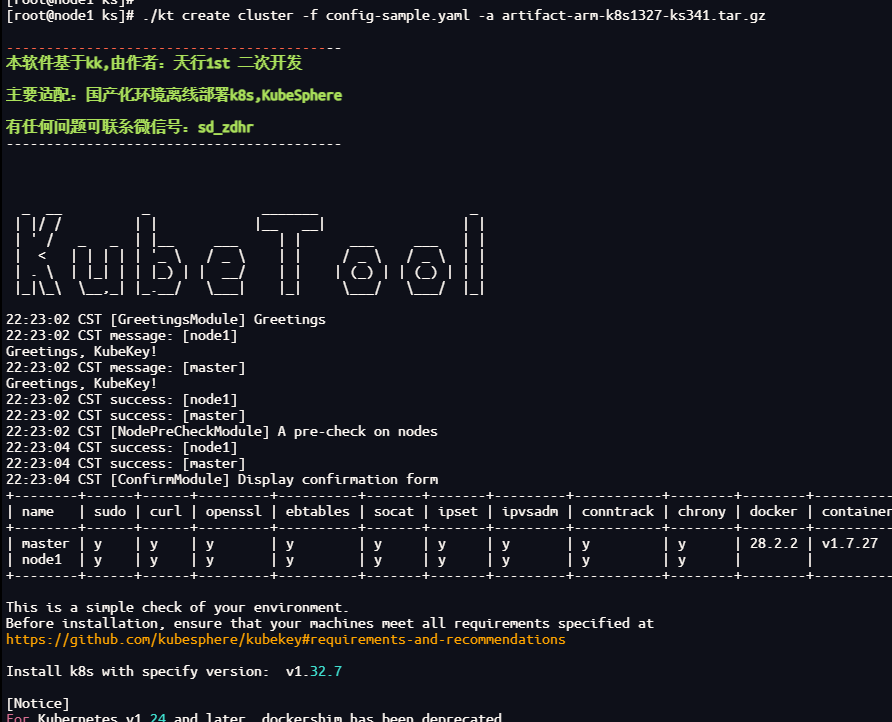Screen dimensions: 892x722
Task: Click the "node1" row name cell
Action: pos(42,559)
